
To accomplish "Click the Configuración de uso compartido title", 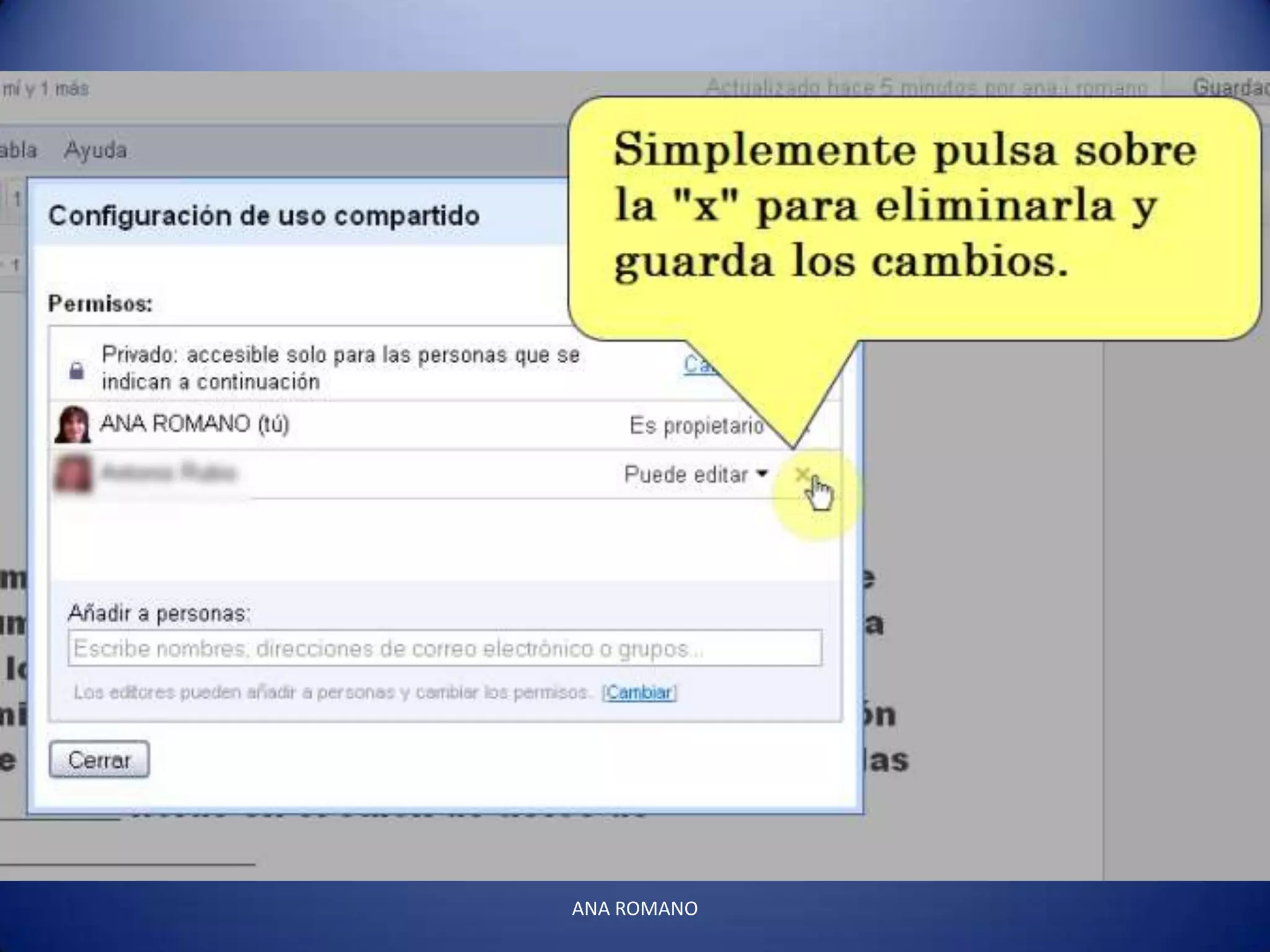I will [264, 216].
